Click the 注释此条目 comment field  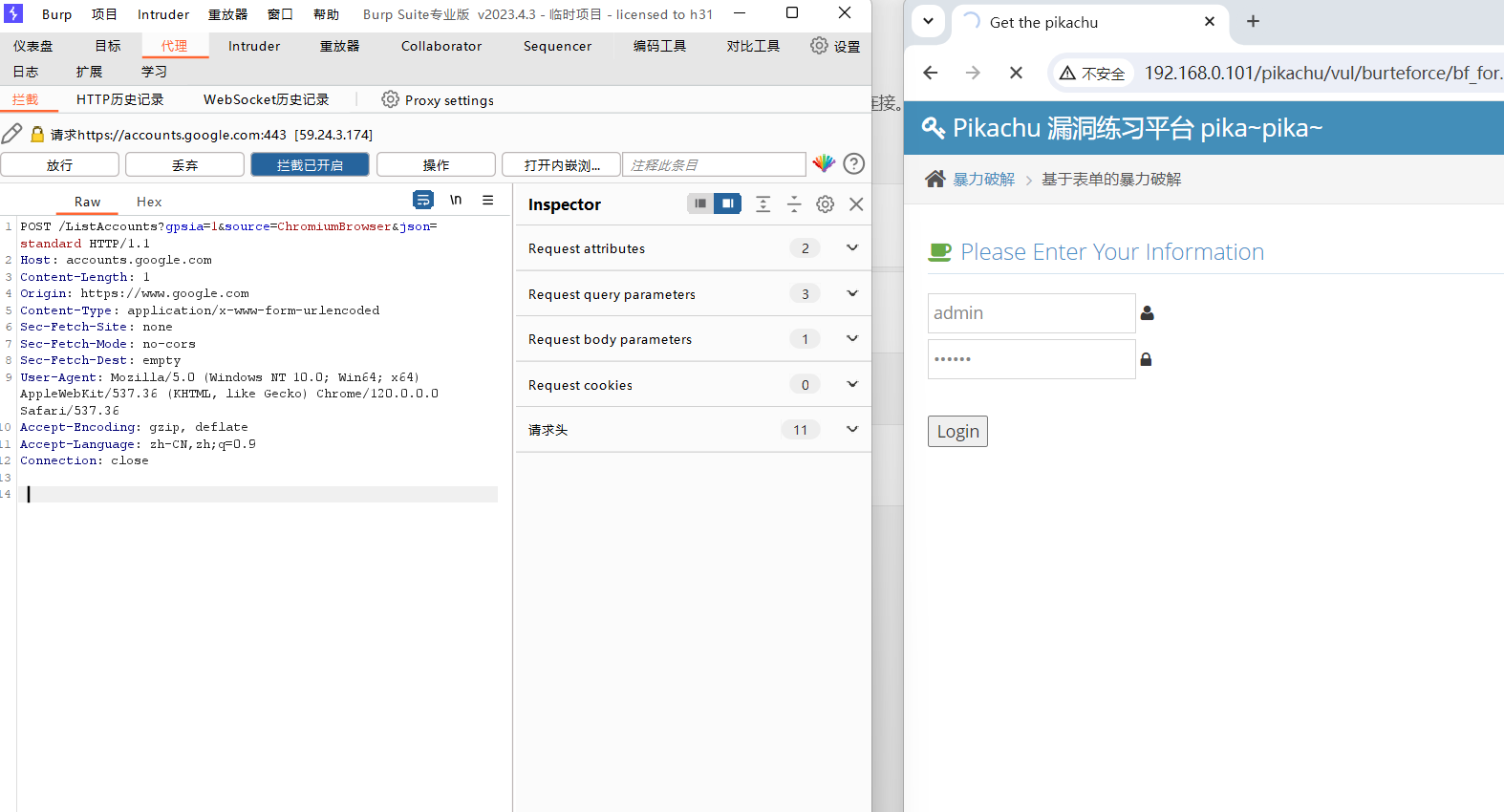714,164
